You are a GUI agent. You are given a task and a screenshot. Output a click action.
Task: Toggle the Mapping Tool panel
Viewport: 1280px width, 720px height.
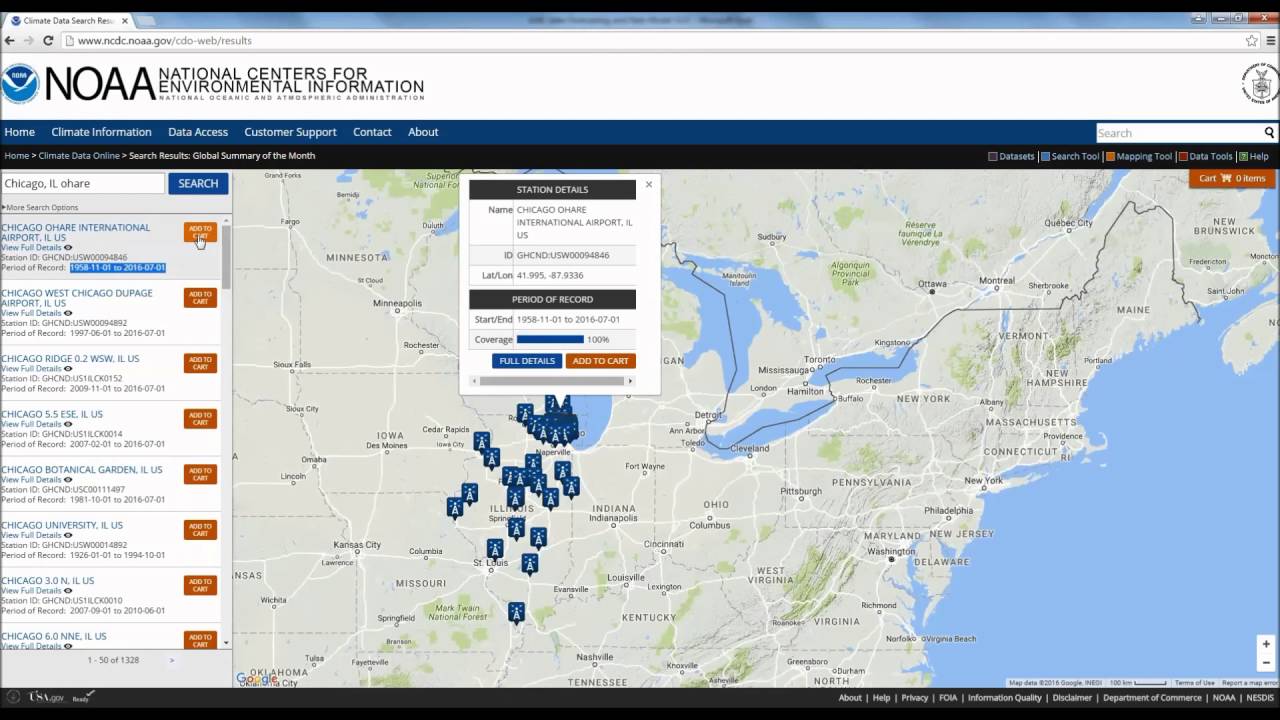click(1139, 156)
